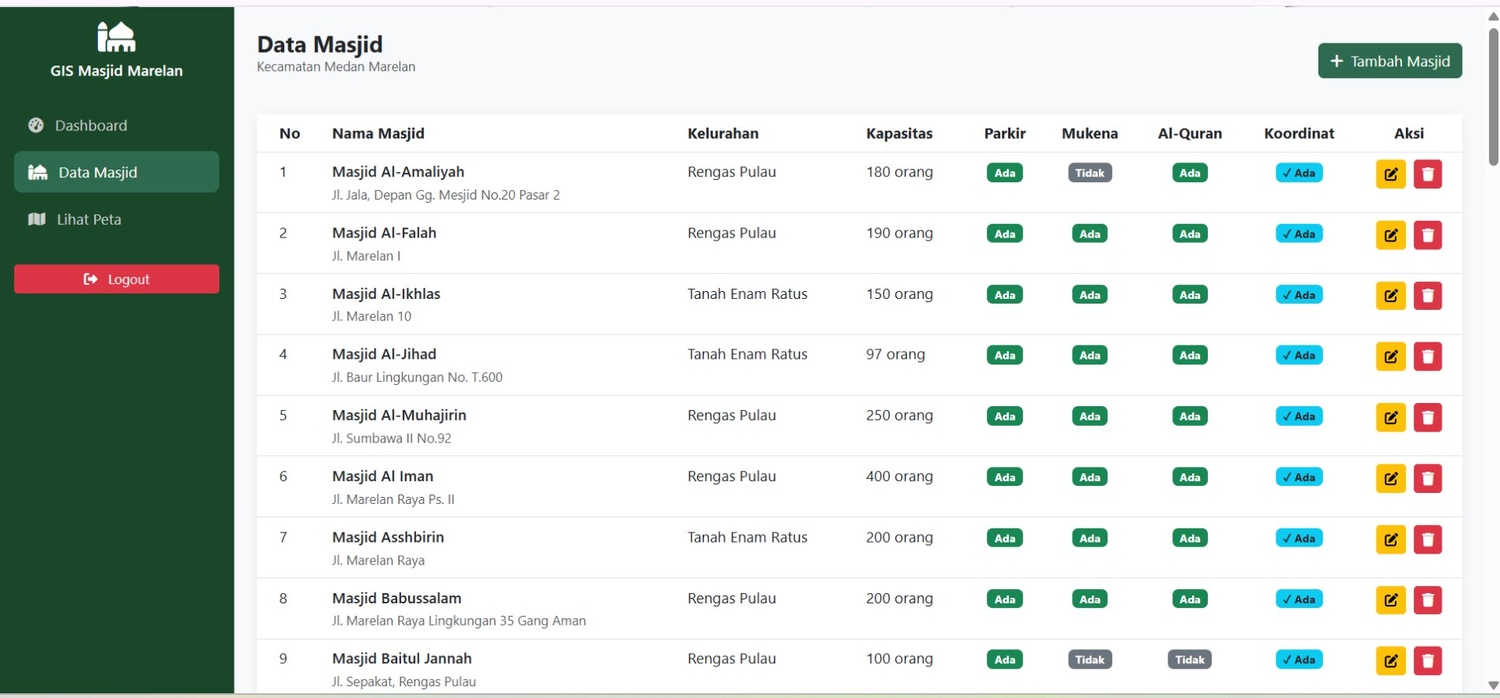1500x698 pixels.
Task: Delete Masjid Al Iman entry
Action: pyautogui.click(x=1428, y=478)
